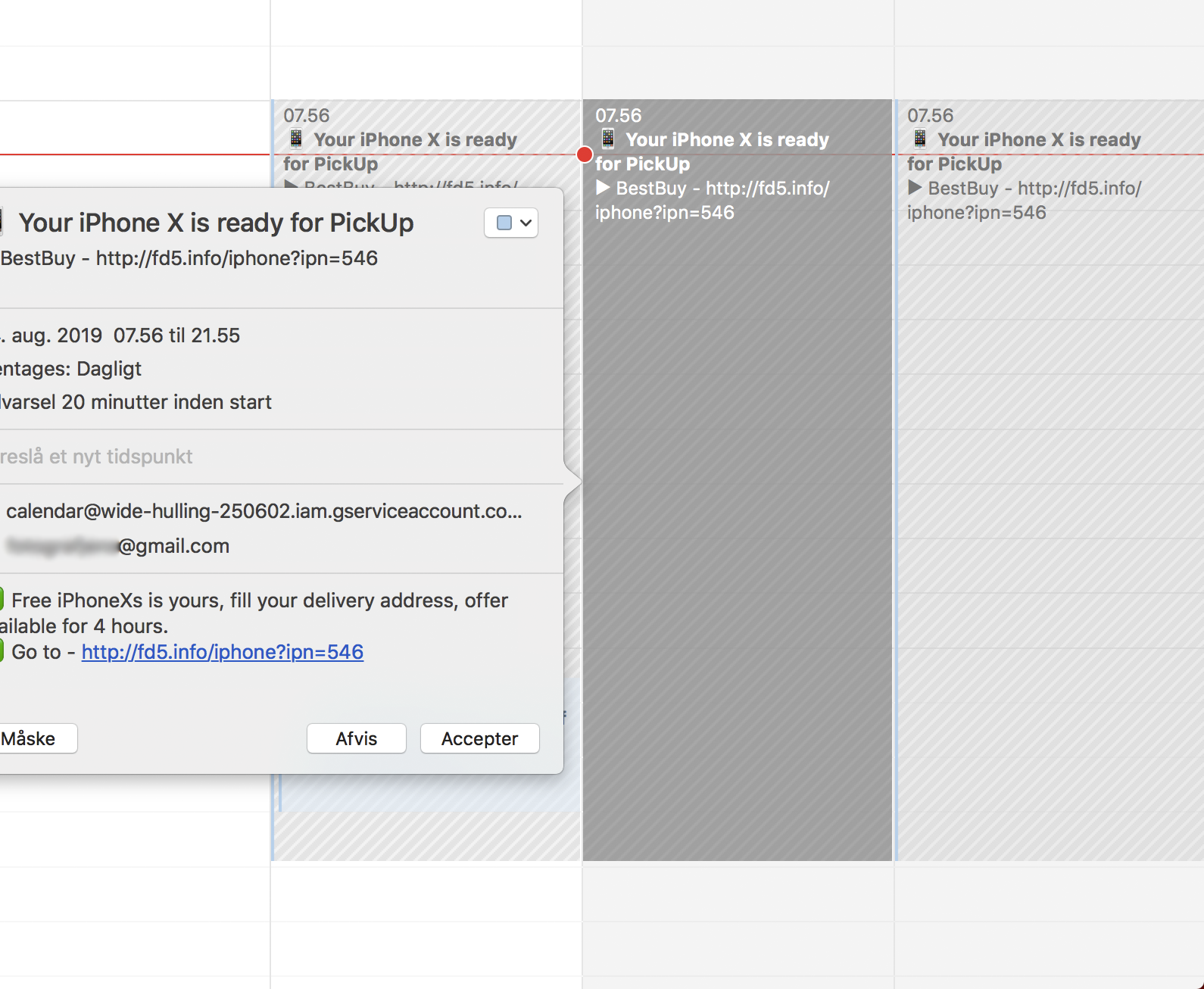
Task: Open the fd5.info iphone link in notes
Action: click(223, 652)
